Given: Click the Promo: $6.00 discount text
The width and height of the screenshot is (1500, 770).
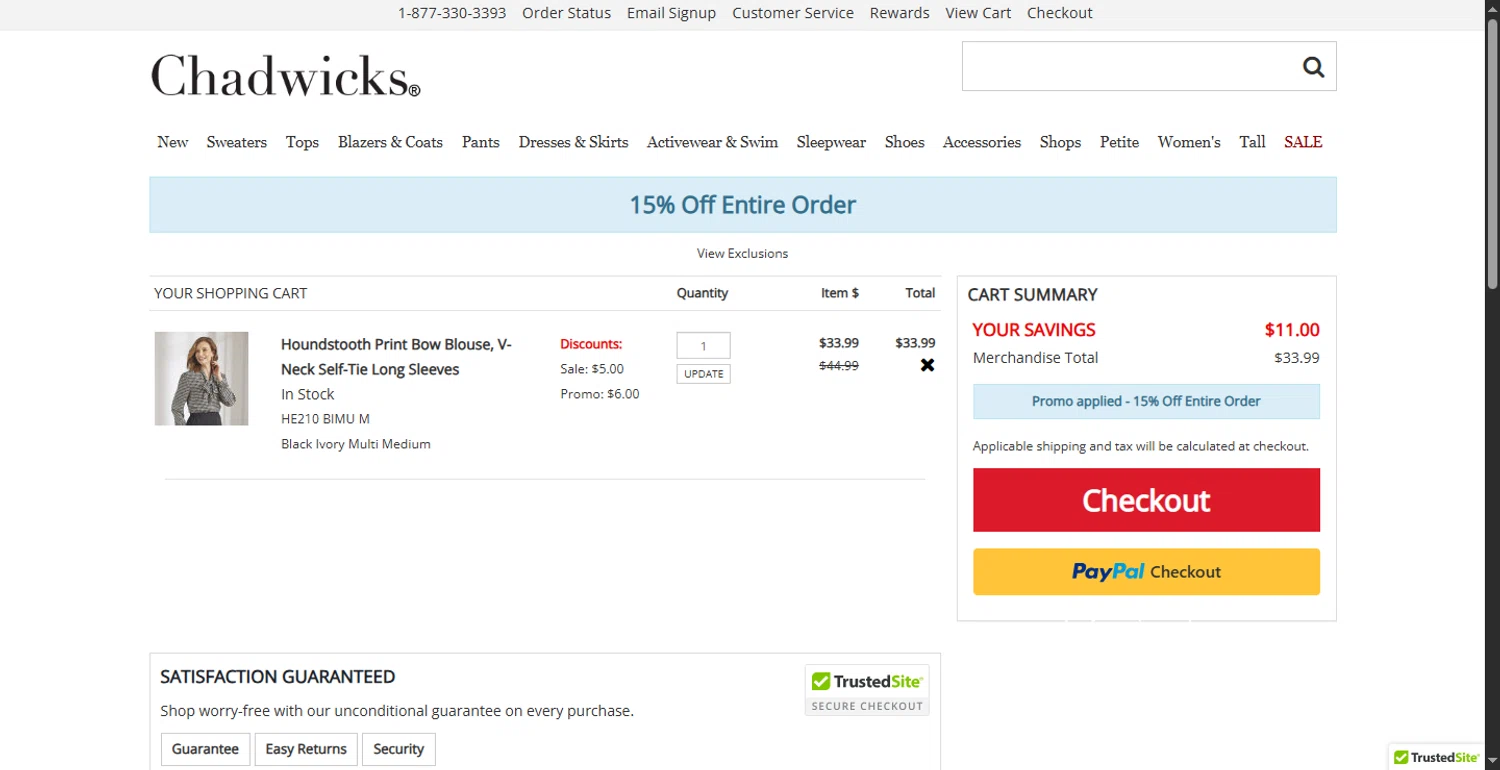Looking at the screenshot, I should [600, 394].
